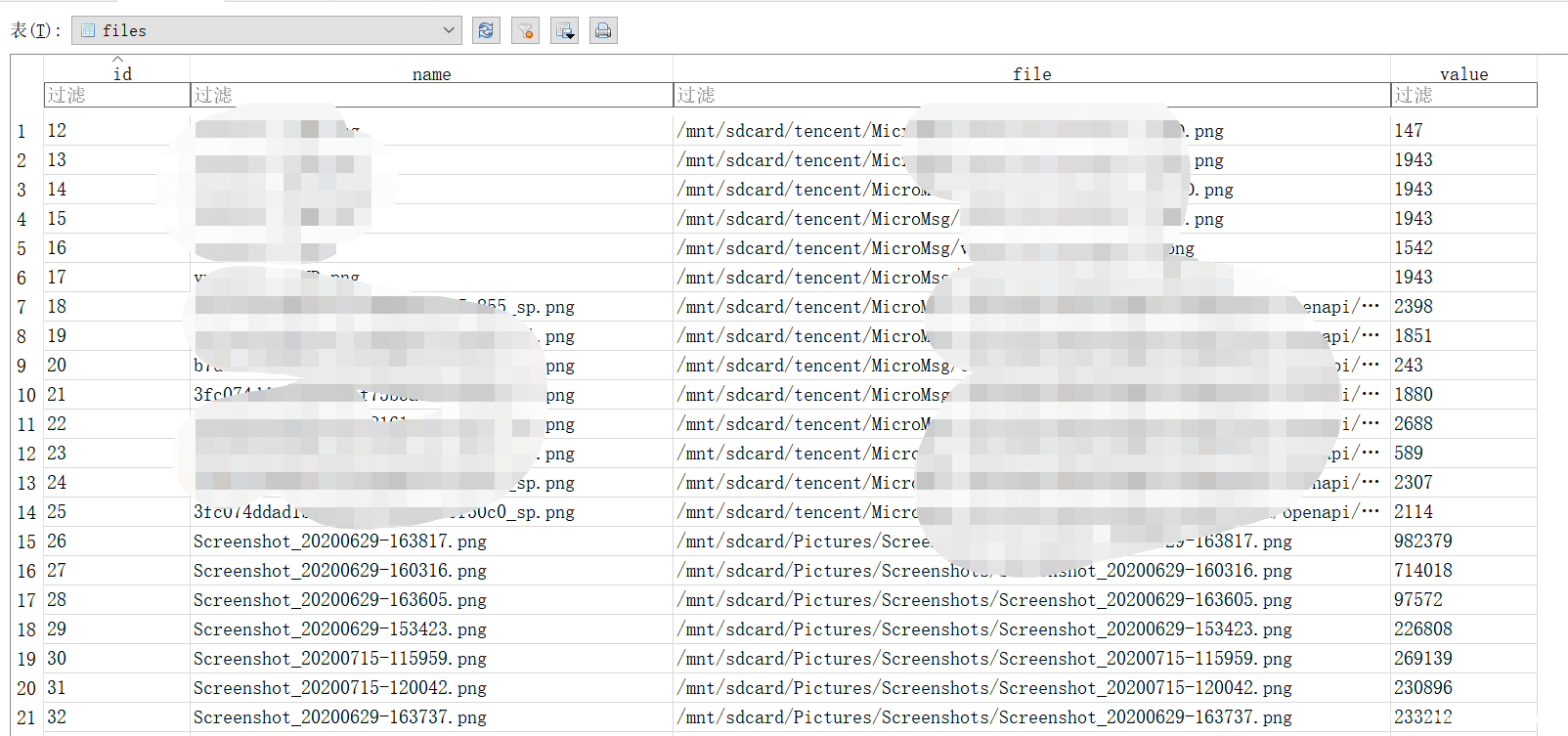The height and width of the screenshot is (736, 1568).
Task: Select the value cell 269139
Action: coord(1464,659)
